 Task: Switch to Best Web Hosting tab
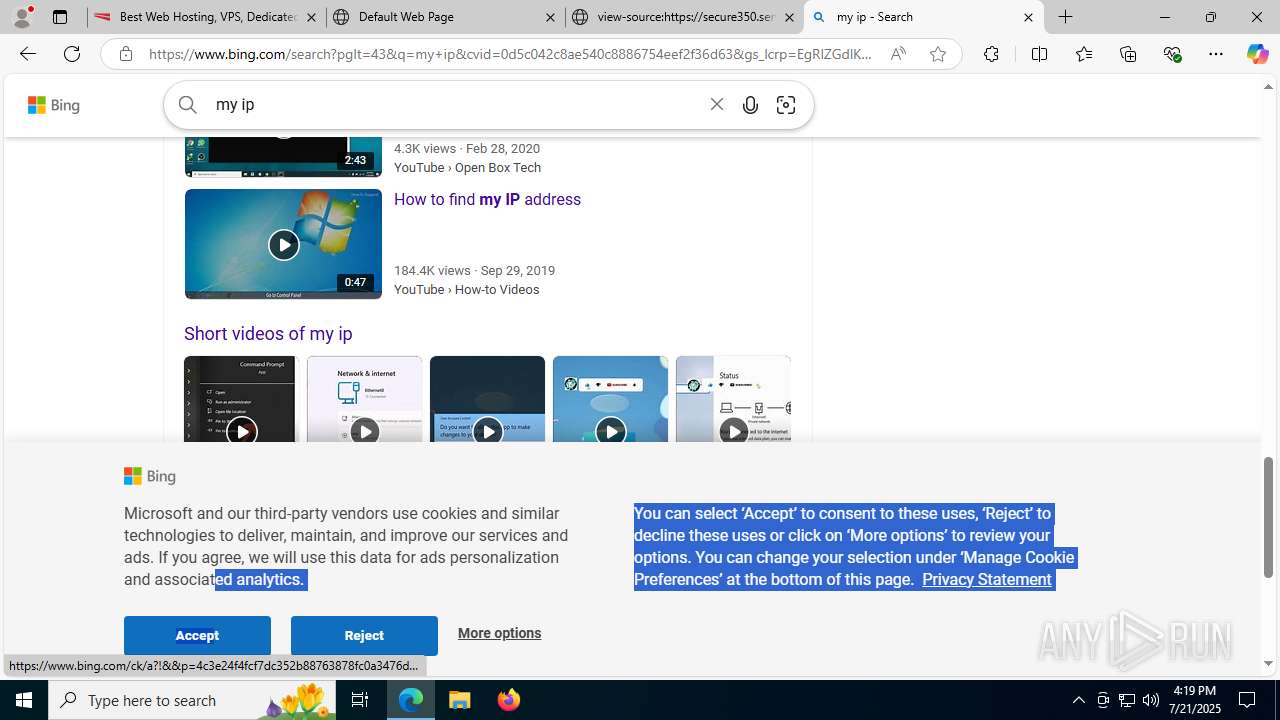[x=196, y=17]
